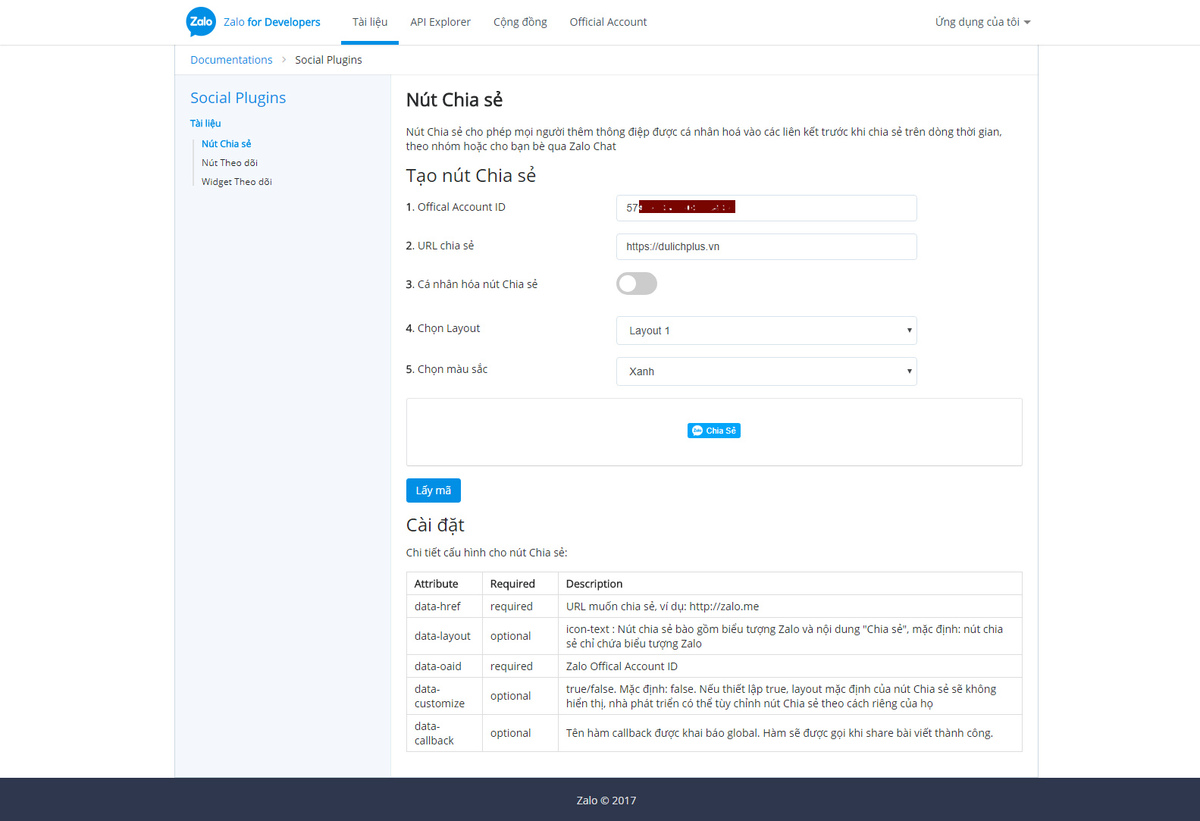Open the Chọn Layout dropdown
The image size is (1200, 821).
click(766, 330)
